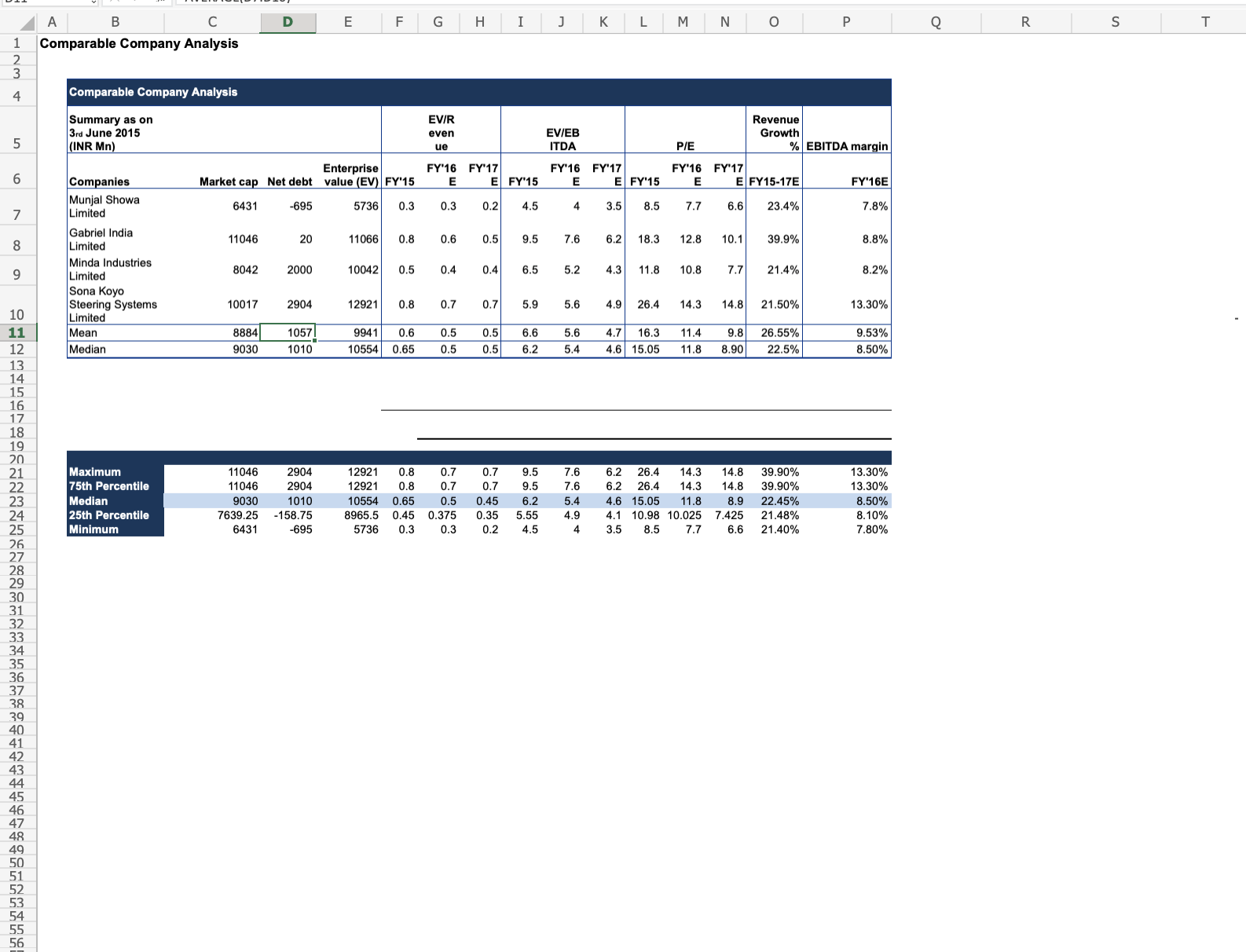Select Gabriel India's EBITDA margin 8.8%
The width and height of the screenshot is (1246, 952).
[x=875, y=240]
